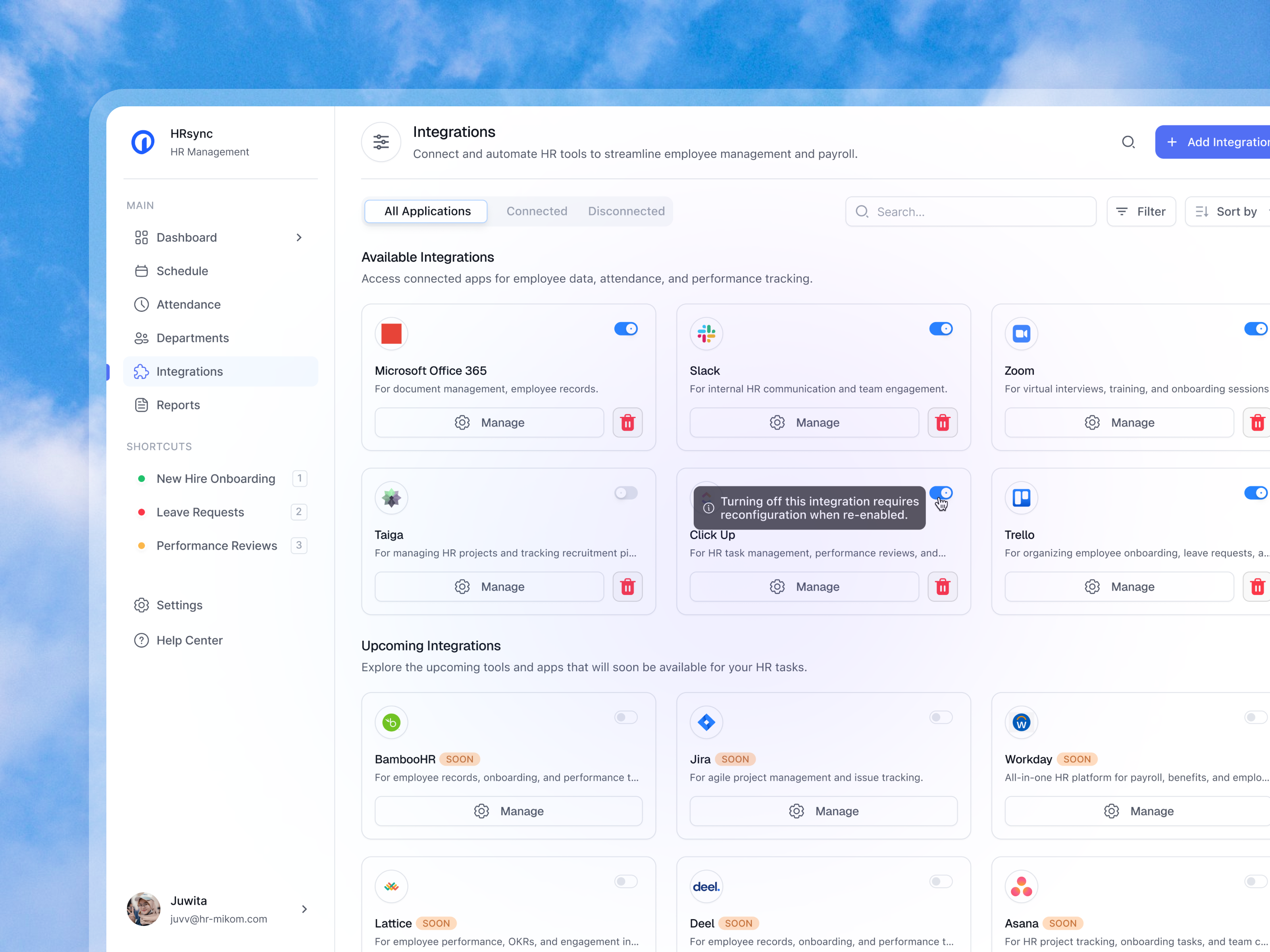The image size is (1270, 952).
Task: Click the search magnifier icon in the header
Action: [1128, 142]
